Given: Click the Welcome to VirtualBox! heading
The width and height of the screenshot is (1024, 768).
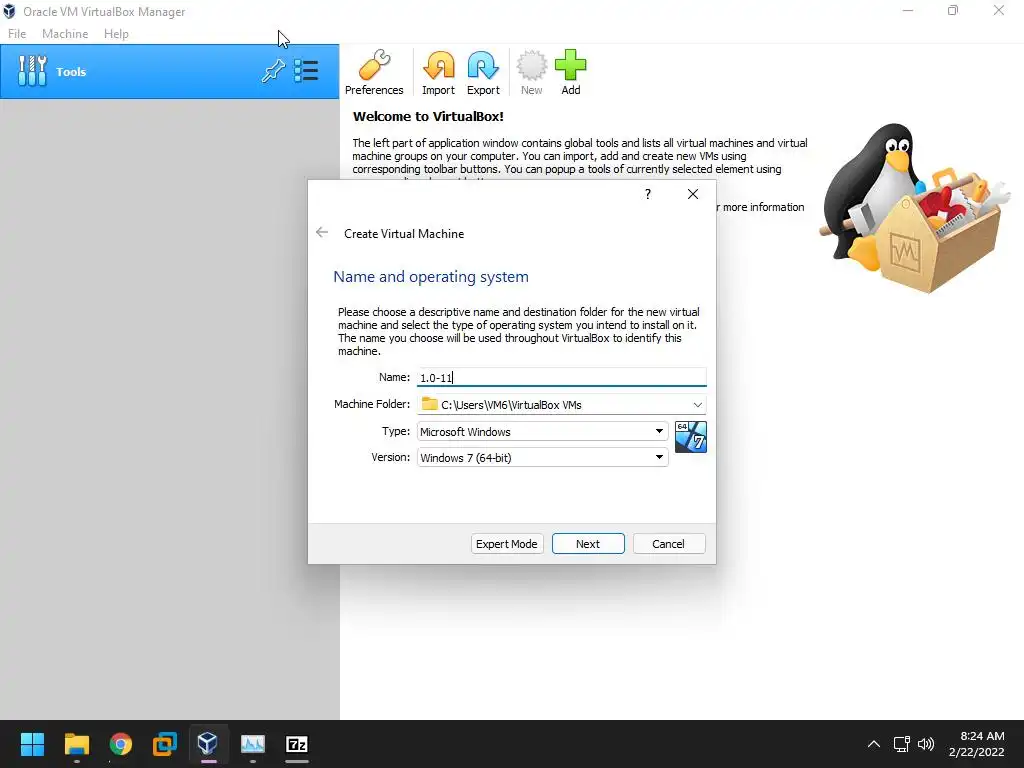Looking at the screenshot, I should (428, 116).
